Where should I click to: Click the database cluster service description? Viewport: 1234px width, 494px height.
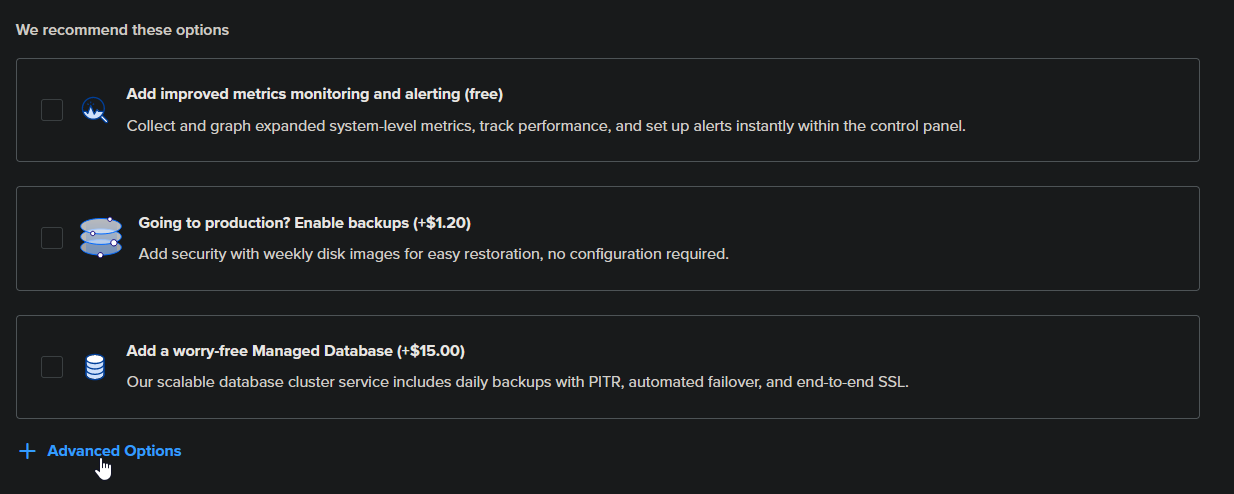tap(517, 382)
